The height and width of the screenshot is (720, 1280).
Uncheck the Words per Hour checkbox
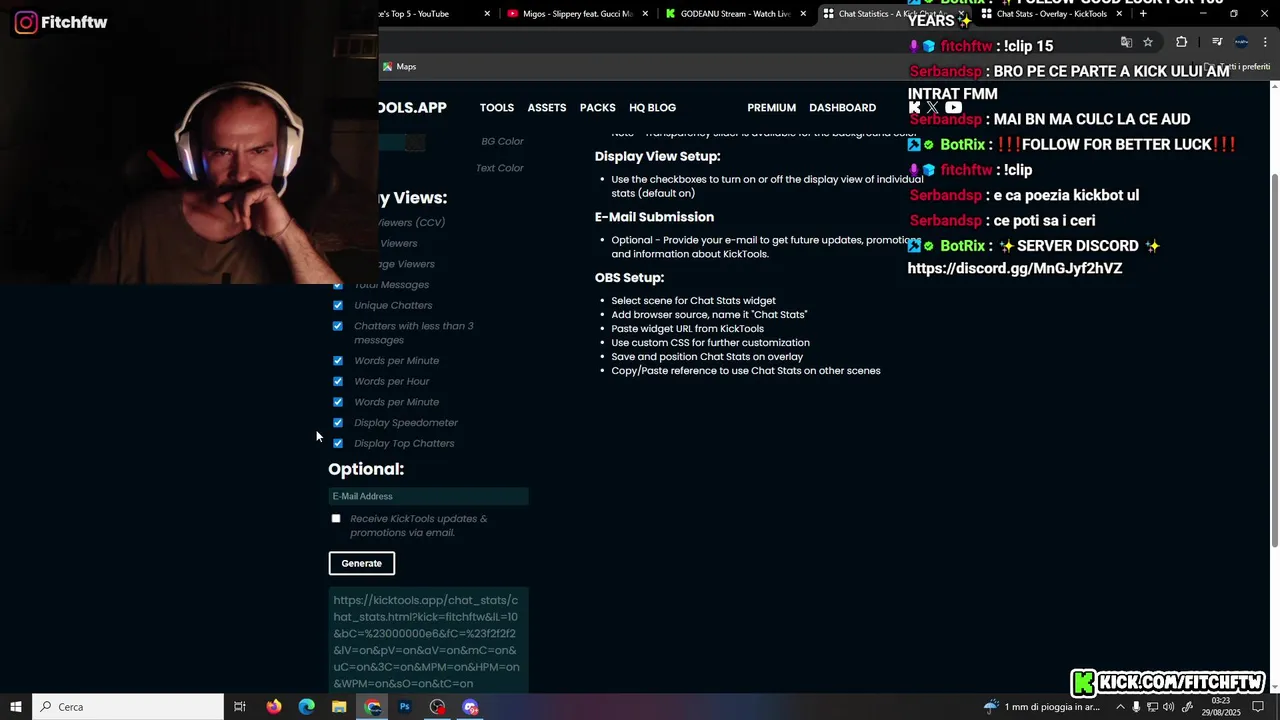[337, 381]
